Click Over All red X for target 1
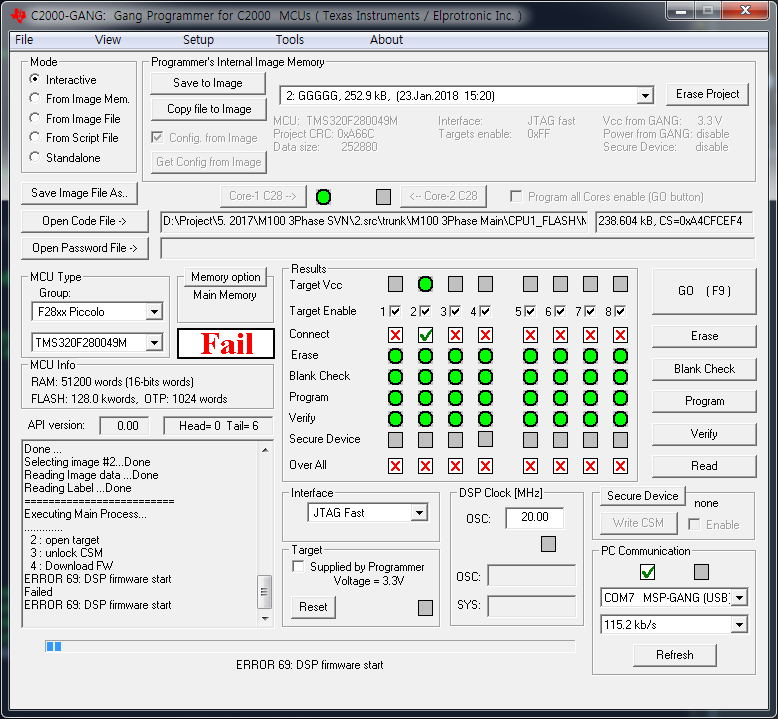 (395, 466)
